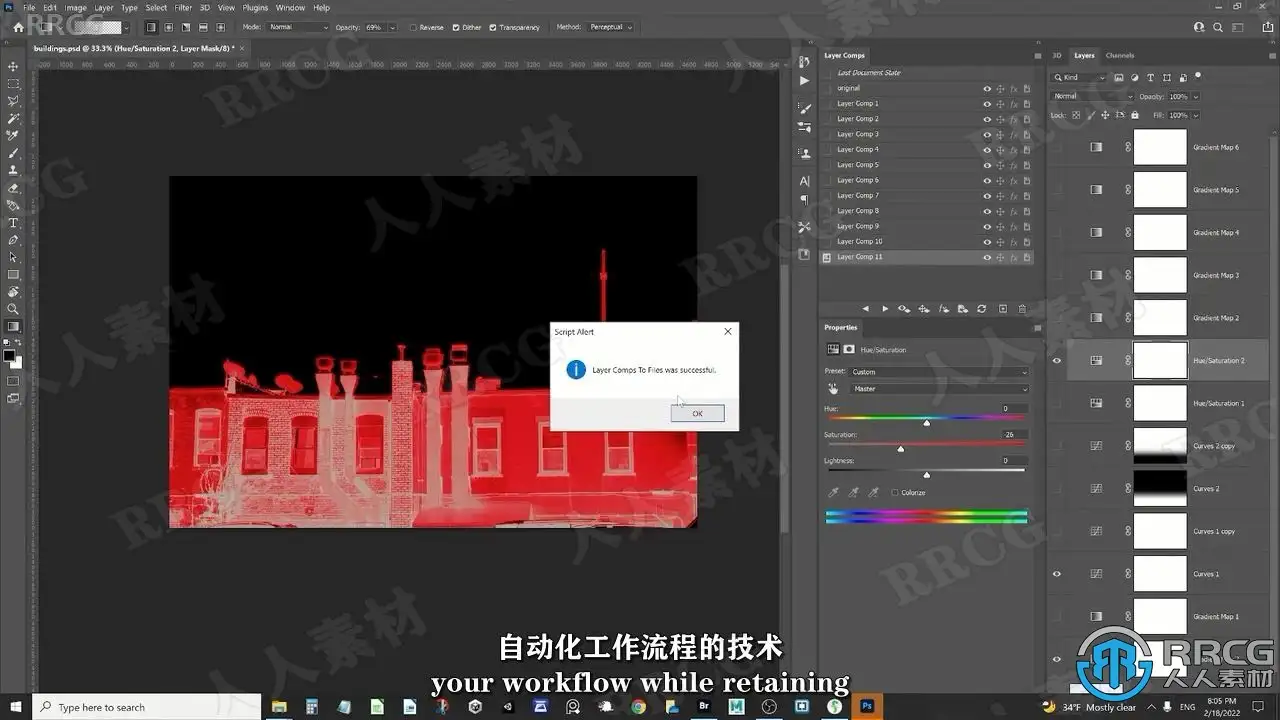
Task: Open the Plugins menu
Action: point(255,7)
